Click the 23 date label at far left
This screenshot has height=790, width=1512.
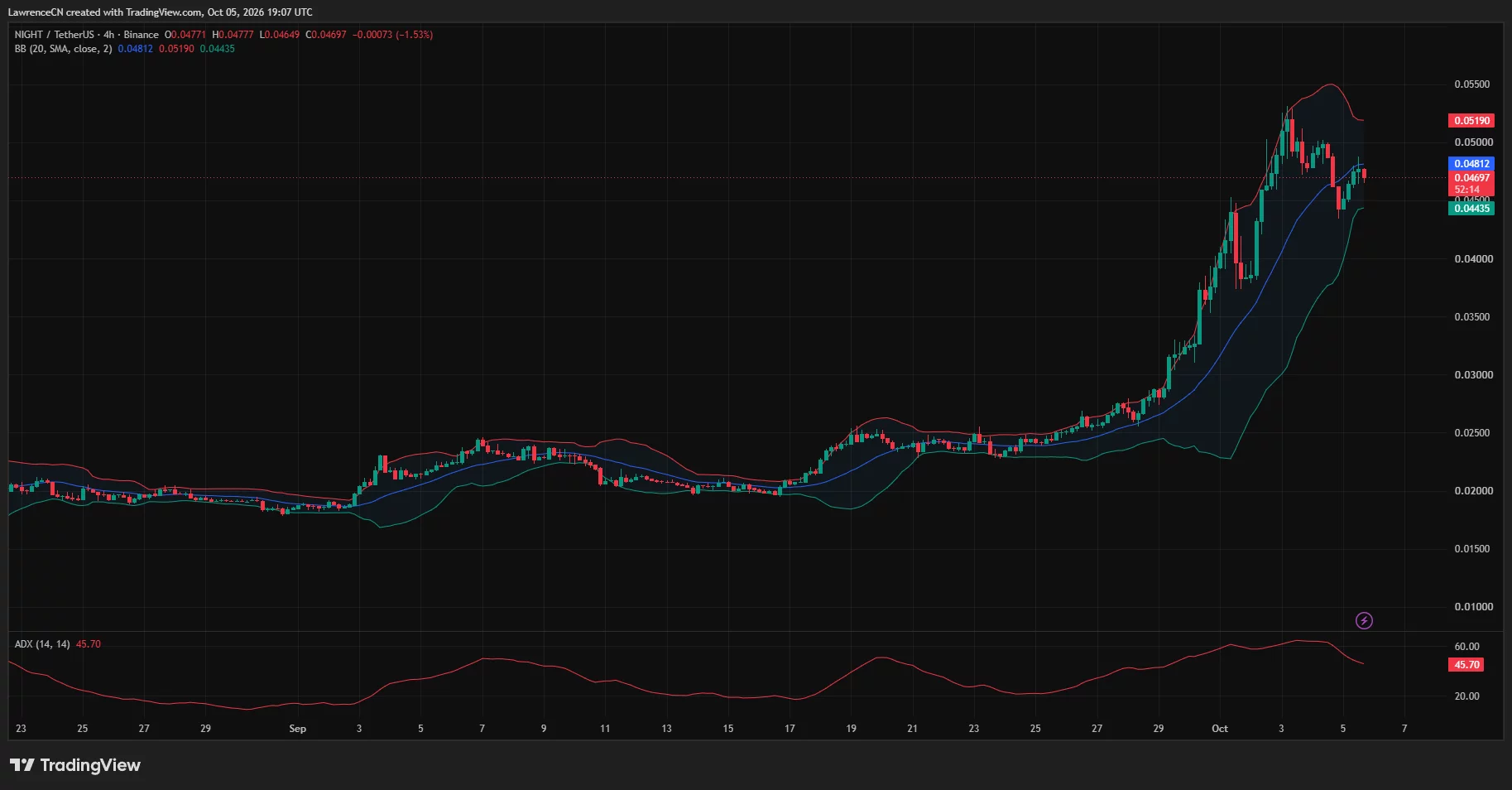[x=21, y=729]
